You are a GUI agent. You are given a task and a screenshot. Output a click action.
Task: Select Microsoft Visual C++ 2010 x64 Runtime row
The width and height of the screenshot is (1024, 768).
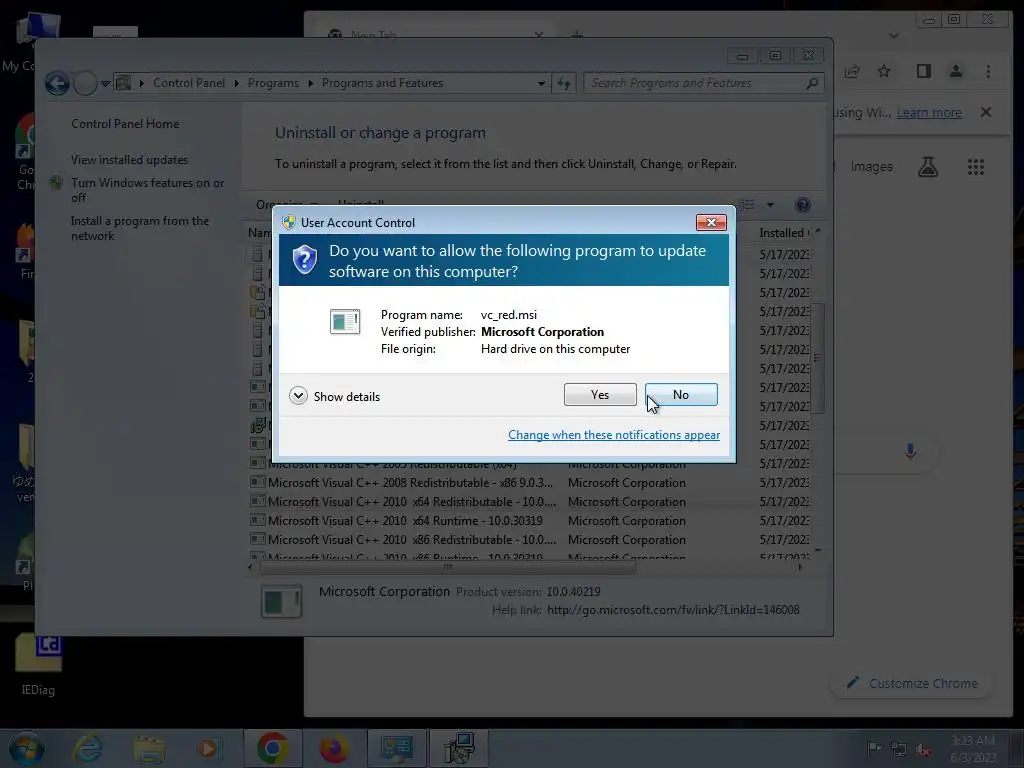click(529, 520)
